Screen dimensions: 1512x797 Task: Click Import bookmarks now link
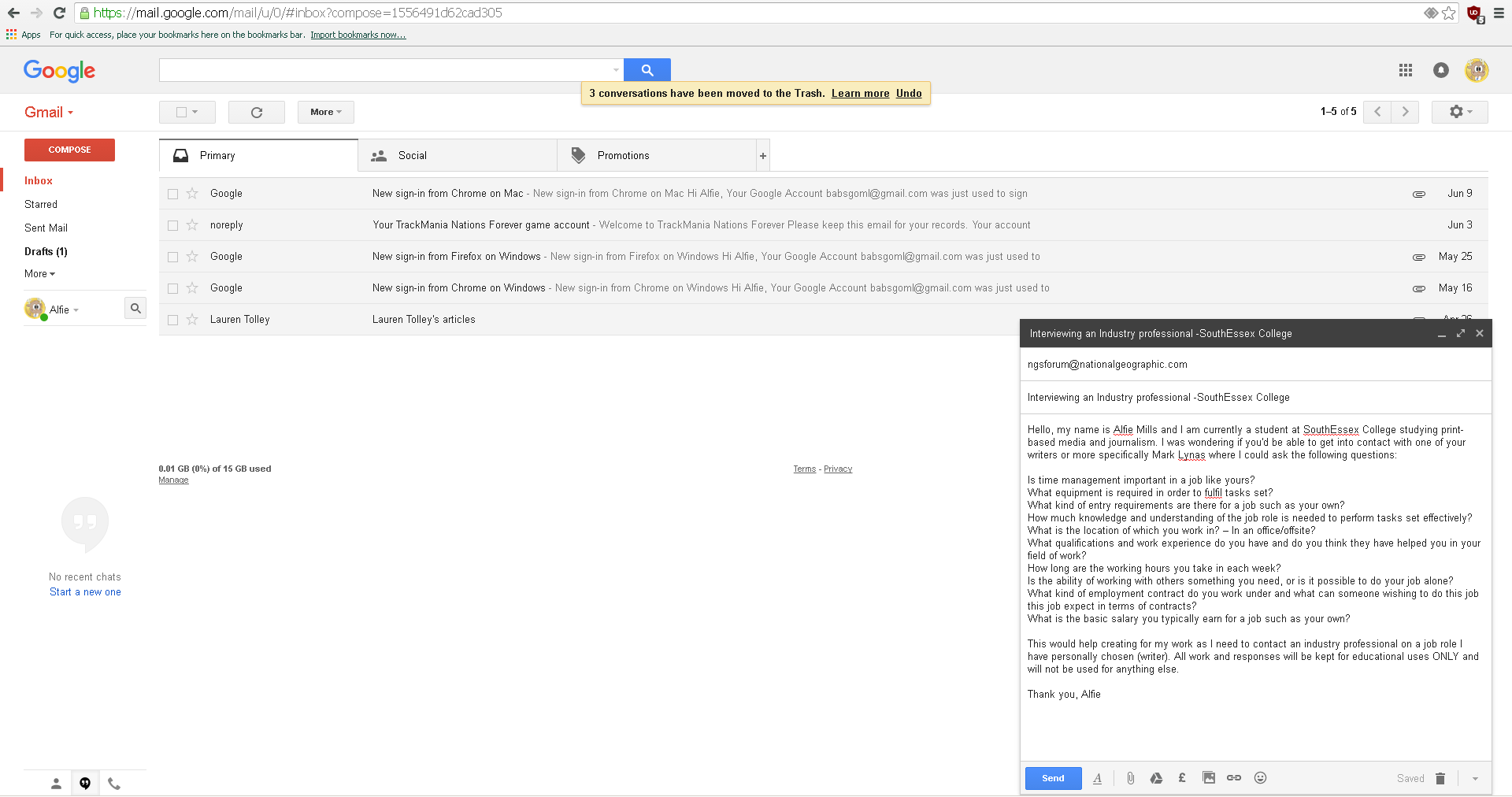click(358, 35)
